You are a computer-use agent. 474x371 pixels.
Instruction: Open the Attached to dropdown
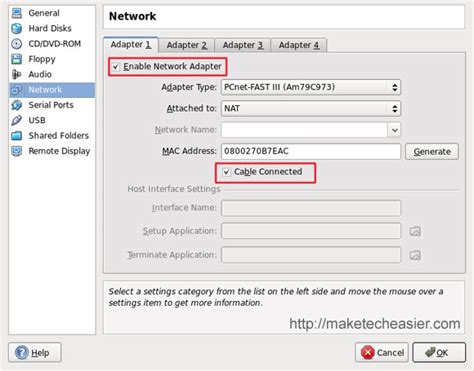[x=311, y=109]
